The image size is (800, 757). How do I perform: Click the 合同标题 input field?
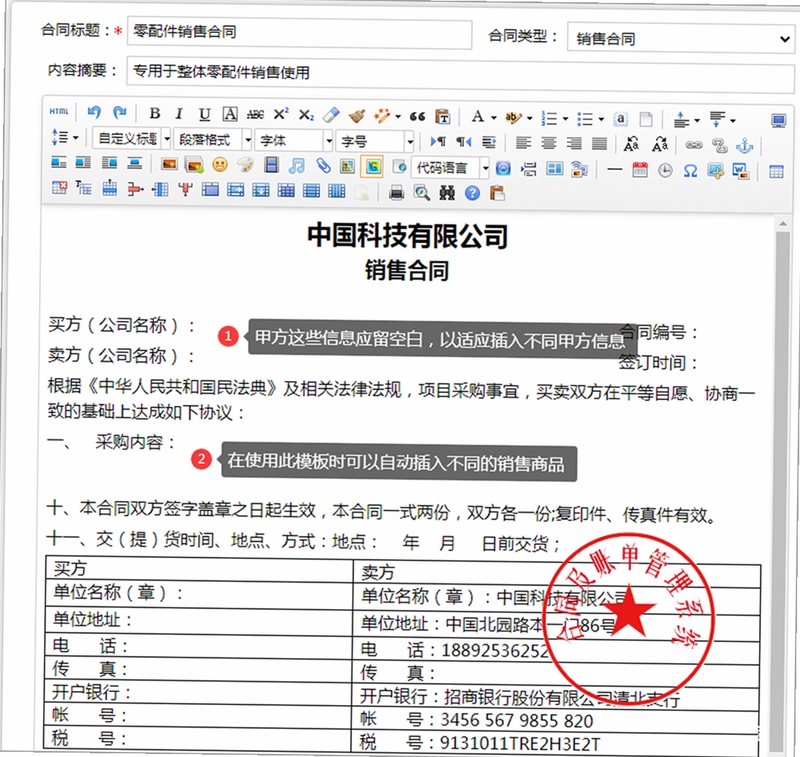(x=299, y=33)
